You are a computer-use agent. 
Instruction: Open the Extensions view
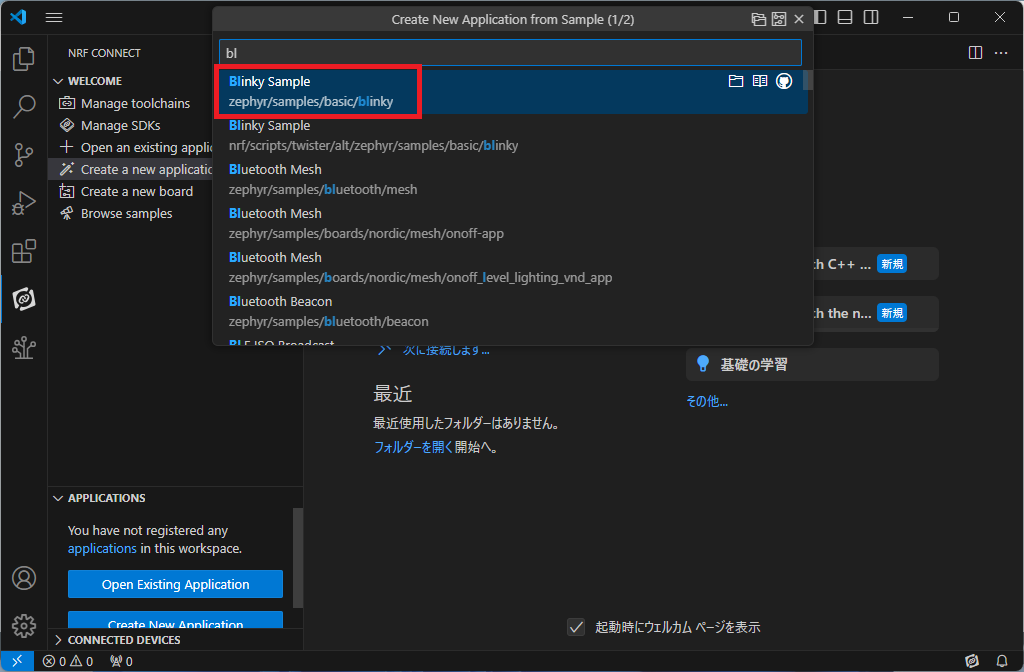click(x=24, y=251)
